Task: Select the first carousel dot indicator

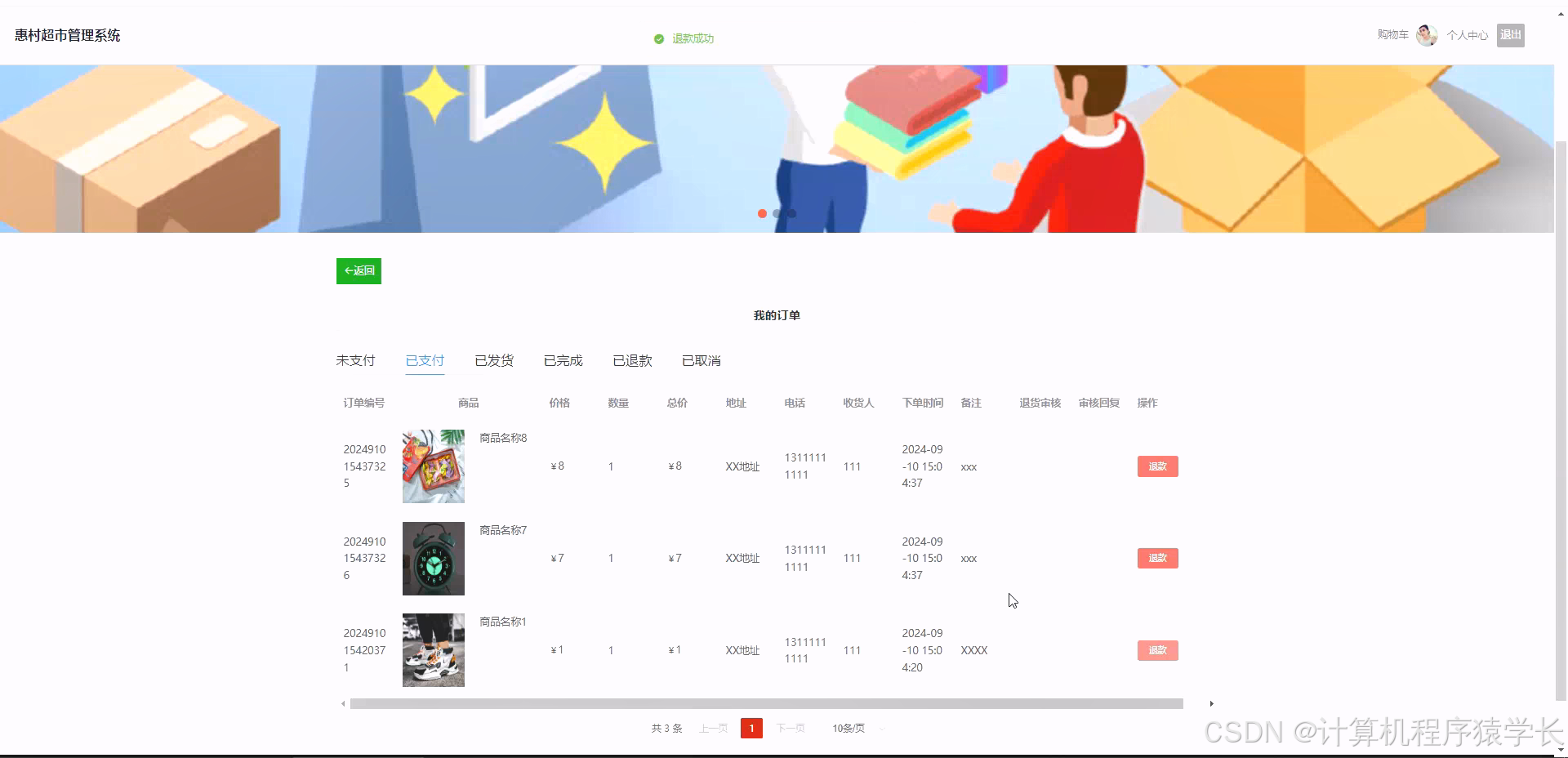Action: pyautogui.click(x=761, y=214)
